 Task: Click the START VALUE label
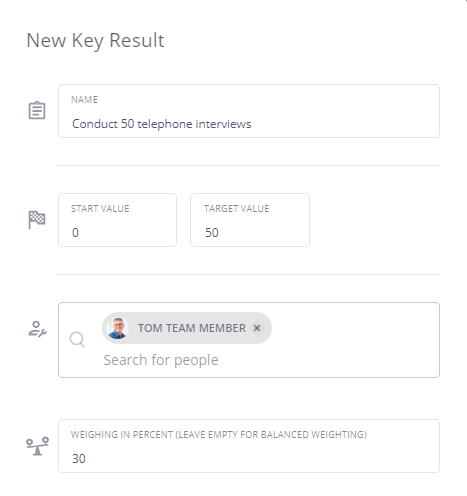[100, 209]
